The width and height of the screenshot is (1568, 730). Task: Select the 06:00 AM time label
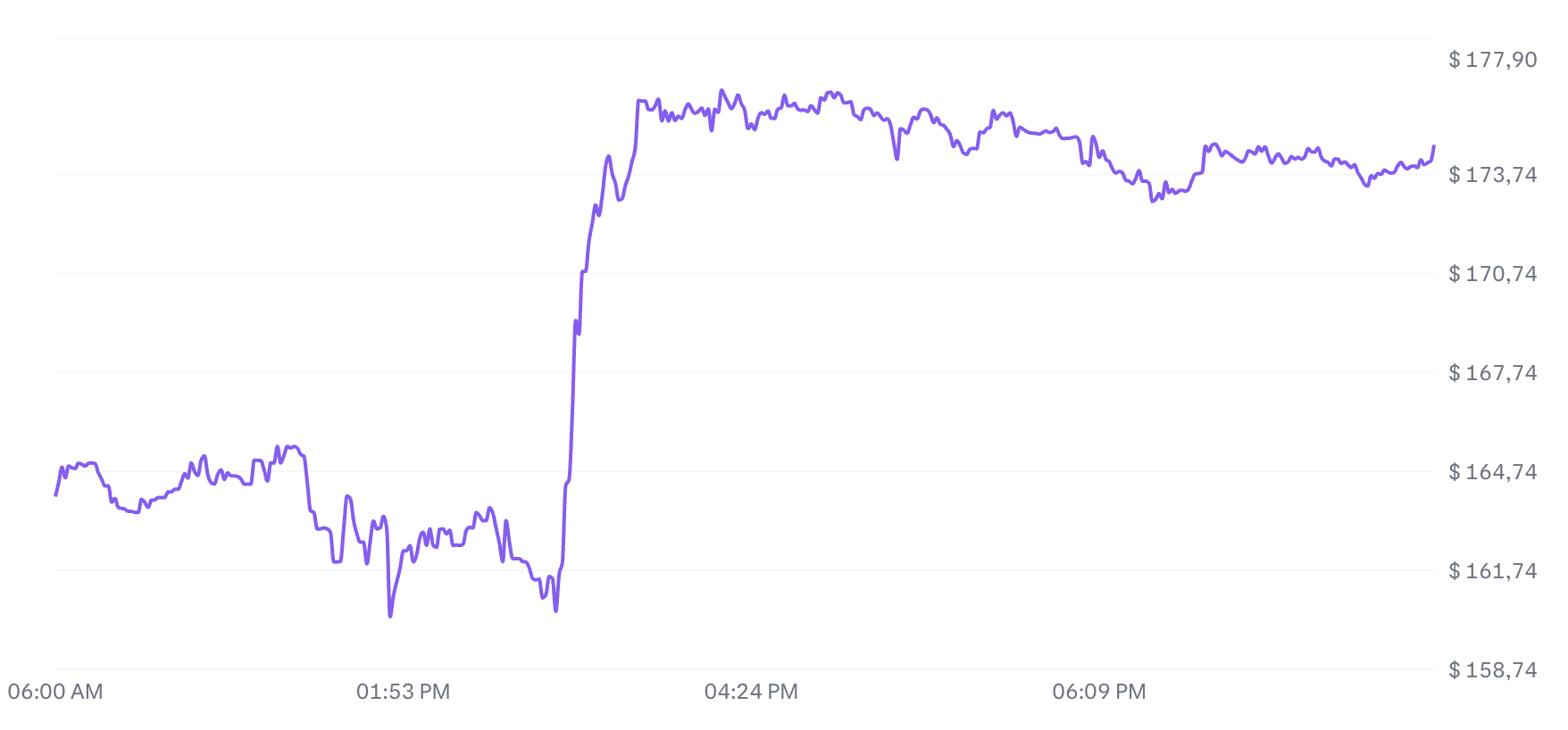click(x=55, y=692)
